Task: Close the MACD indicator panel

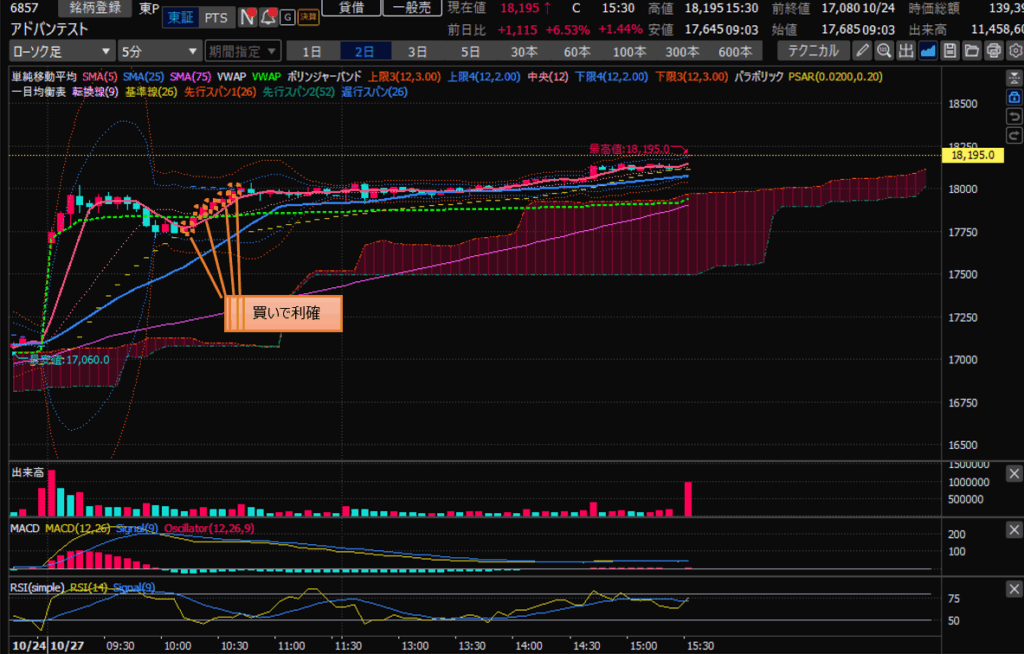Action: (1013, 527)
